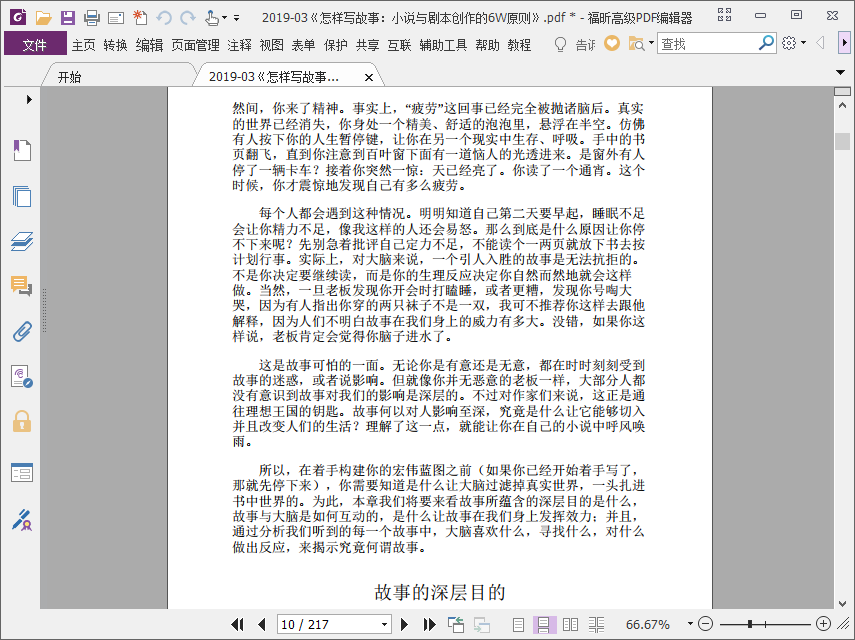Image resolution: width=855 pixels, height=640 pixels.
Task: Switch to the 开始 document tab
Action: 70,77
